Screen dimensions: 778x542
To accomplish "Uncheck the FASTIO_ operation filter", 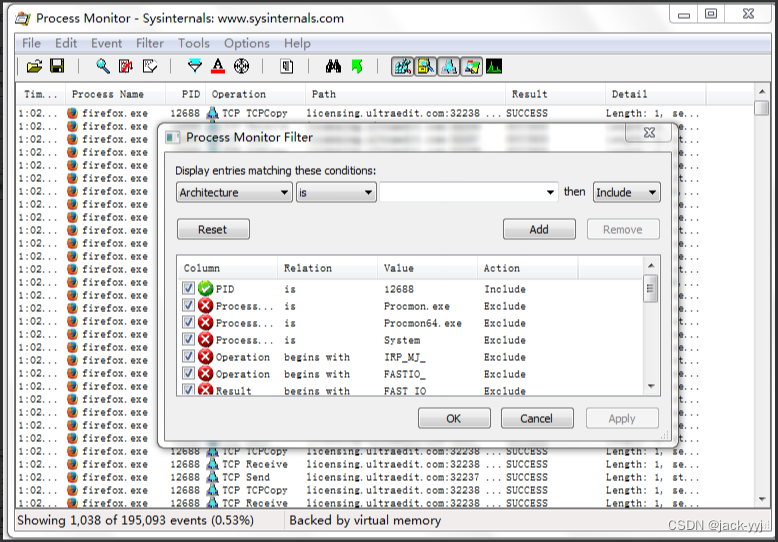I will pyautogui.click(x=188, y=373).
